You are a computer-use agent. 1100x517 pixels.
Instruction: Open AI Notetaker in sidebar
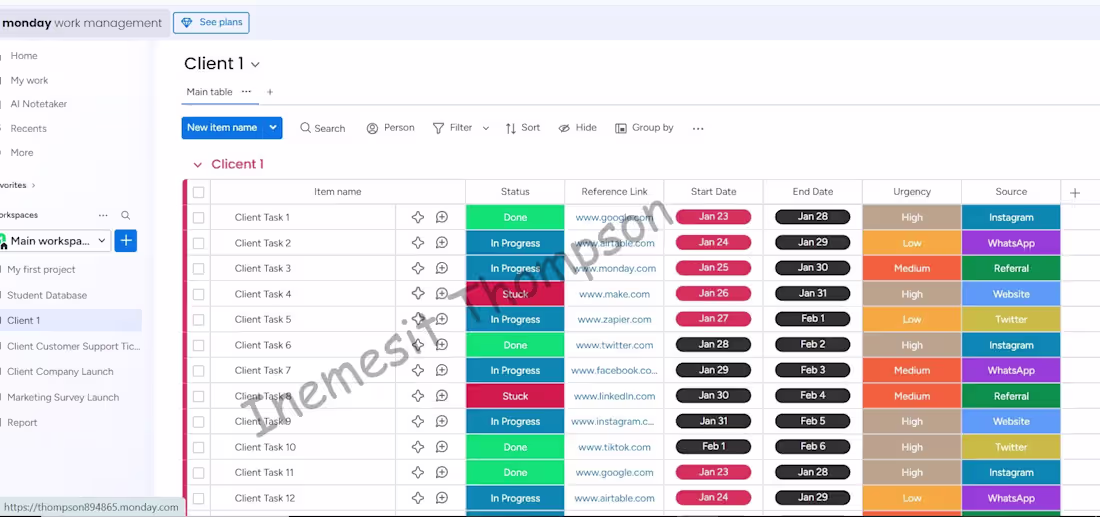pos(39,104)
